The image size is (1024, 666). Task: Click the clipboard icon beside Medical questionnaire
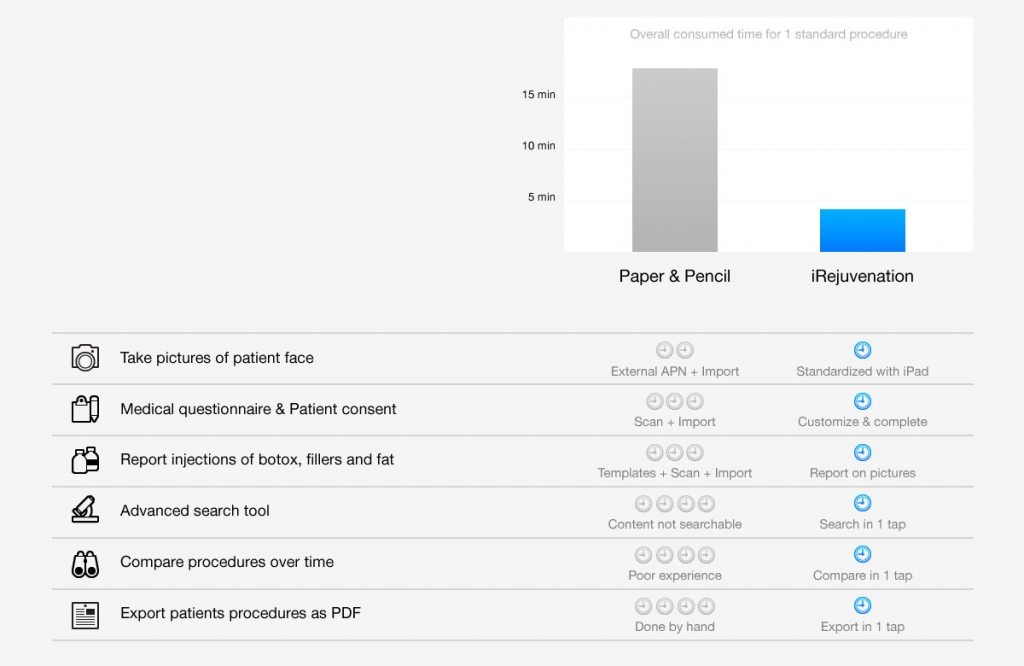pyautogui.click(x=85, y=409)
